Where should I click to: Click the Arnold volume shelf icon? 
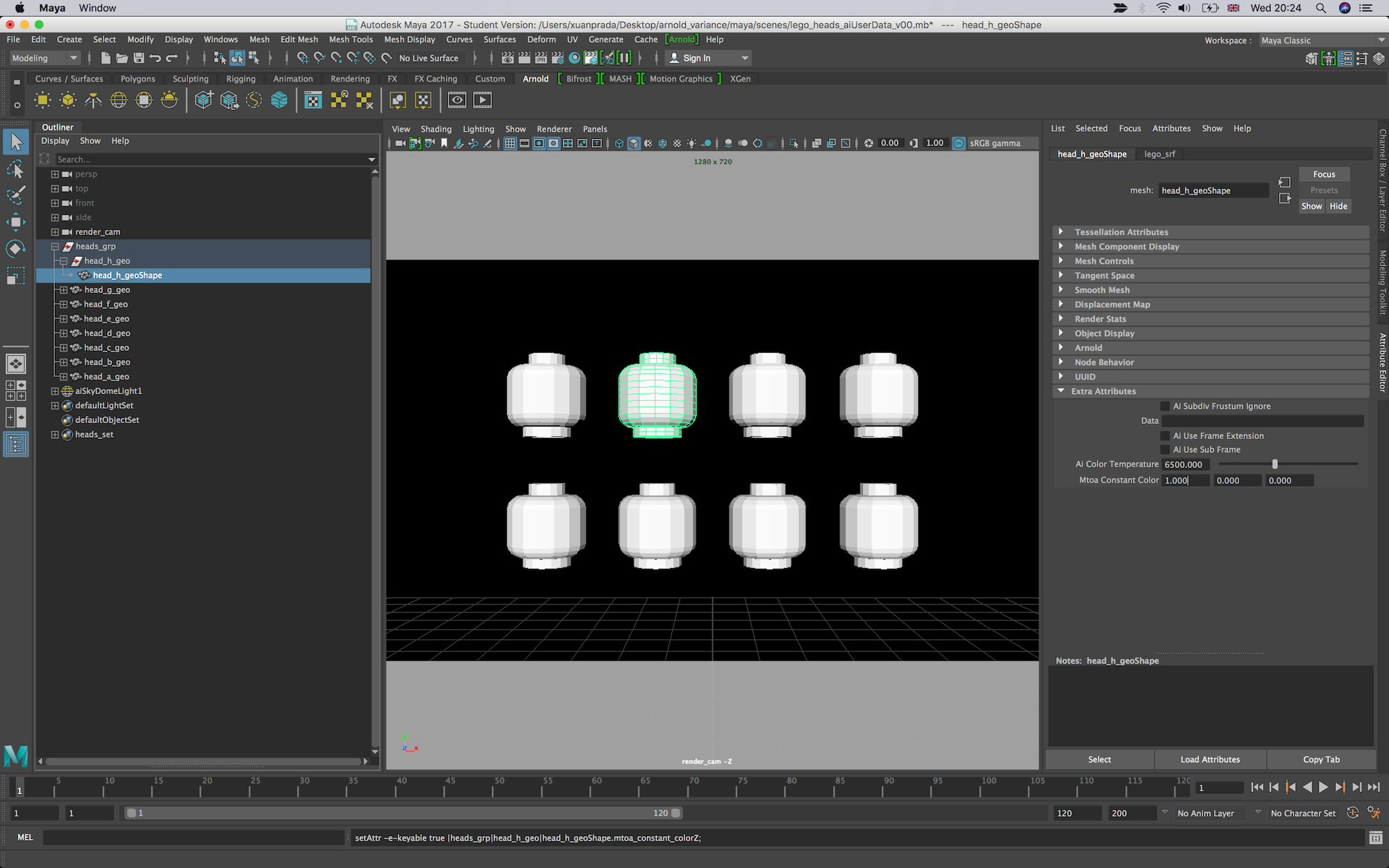pos(279,100)
